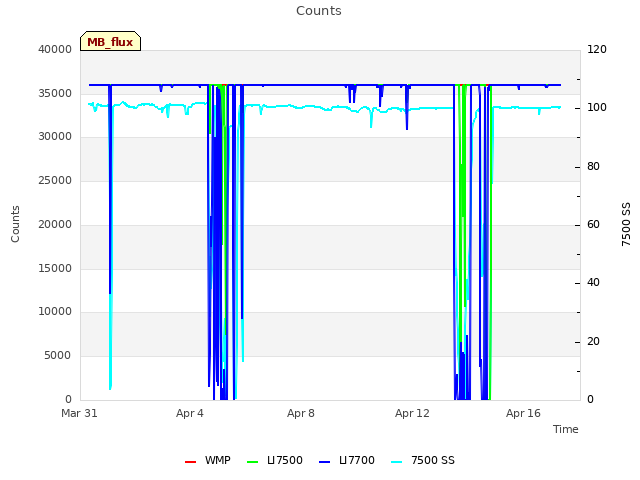Image resolution: width=640 pixels, height=480 pixels.
Task: Click the MB_flux label tab
Action: tap(110, 41)
